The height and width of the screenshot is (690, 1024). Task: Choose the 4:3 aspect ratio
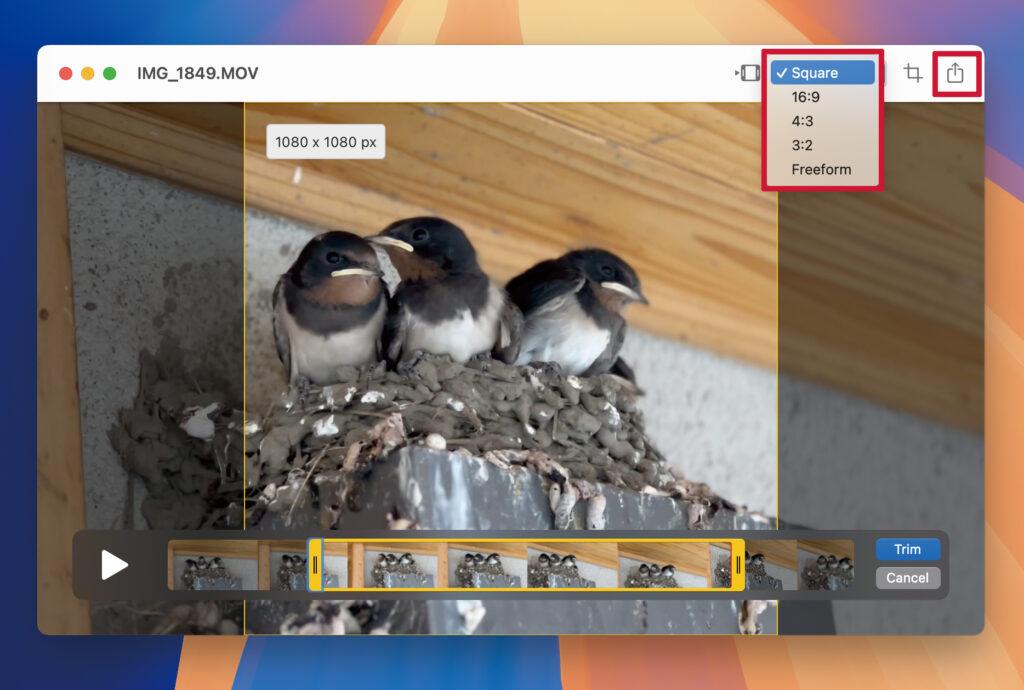pyautogui.click(x=822, y=121)
